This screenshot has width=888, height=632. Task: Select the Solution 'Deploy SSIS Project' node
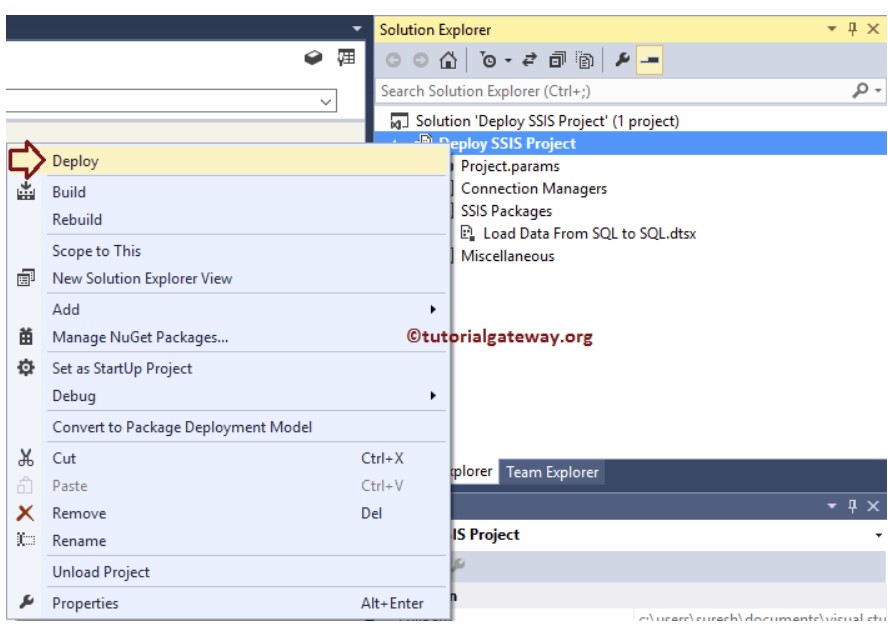coord(547,121)
